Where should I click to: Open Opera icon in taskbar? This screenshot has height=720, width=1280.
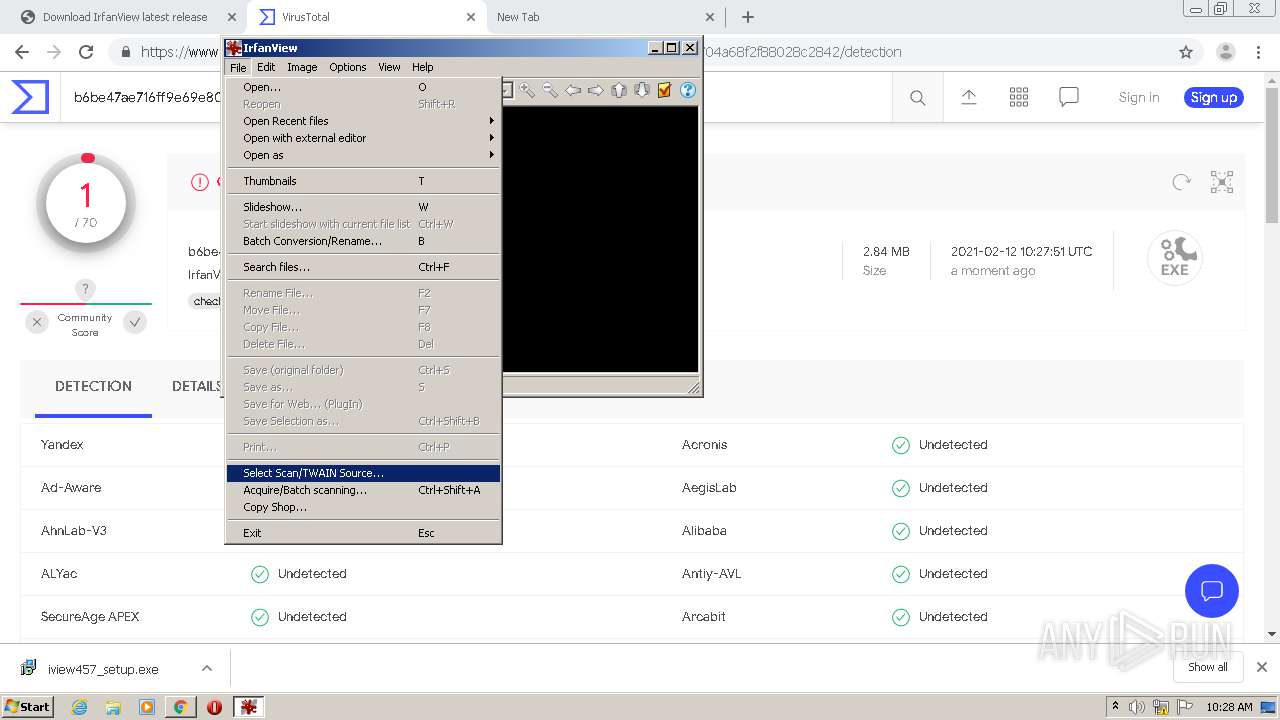(214, 707)
